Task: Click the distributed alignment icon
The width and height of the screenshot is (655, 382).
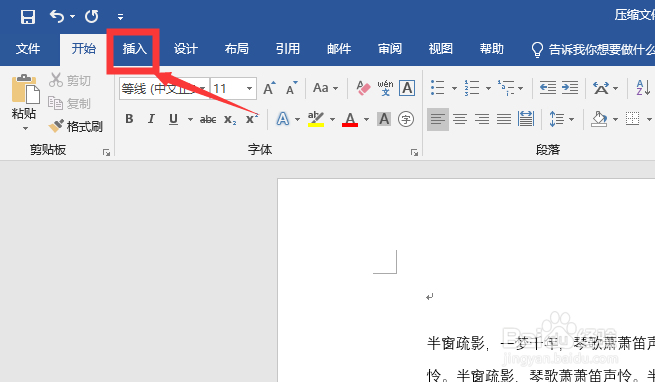Action: tap(526, 119)
